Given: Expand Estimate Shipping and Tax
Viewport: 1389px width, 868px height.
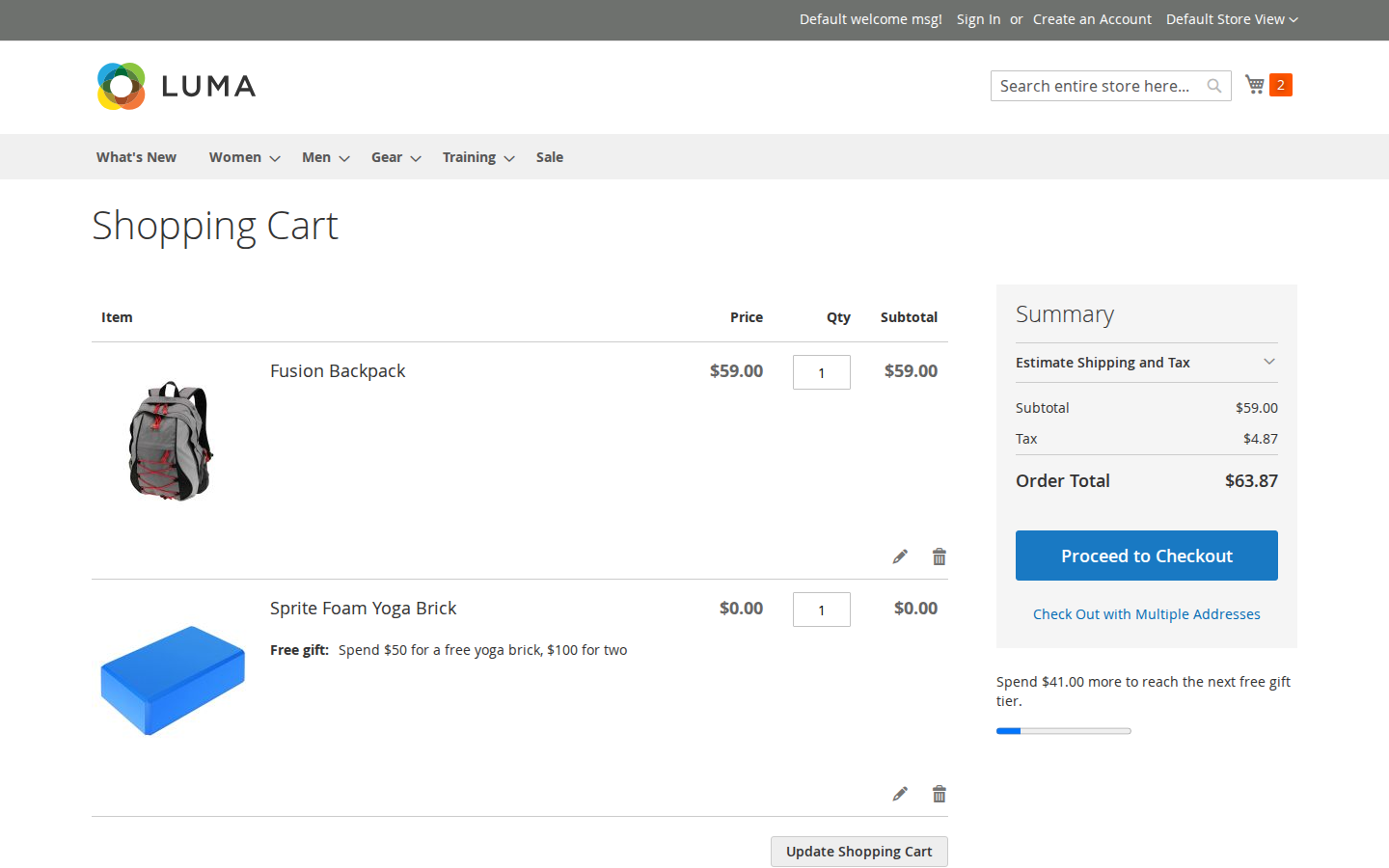Looking at the screenshot, I should coord(1147,363).
